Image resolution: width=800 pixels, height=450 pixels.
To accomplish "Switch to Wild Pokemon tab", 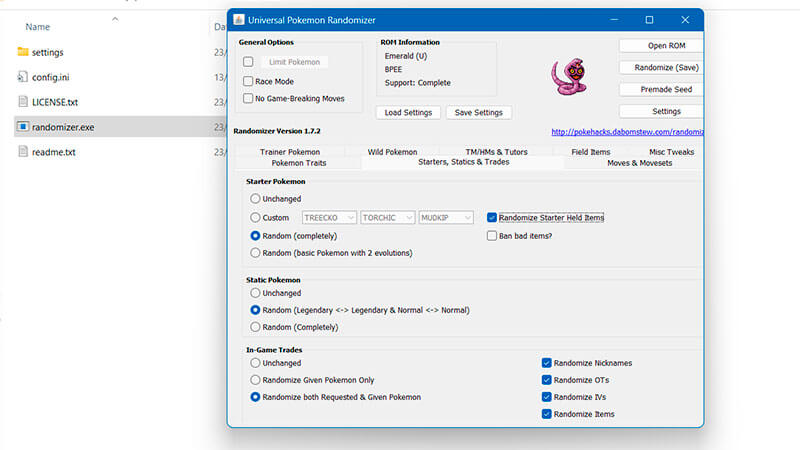I will (392, 152).
